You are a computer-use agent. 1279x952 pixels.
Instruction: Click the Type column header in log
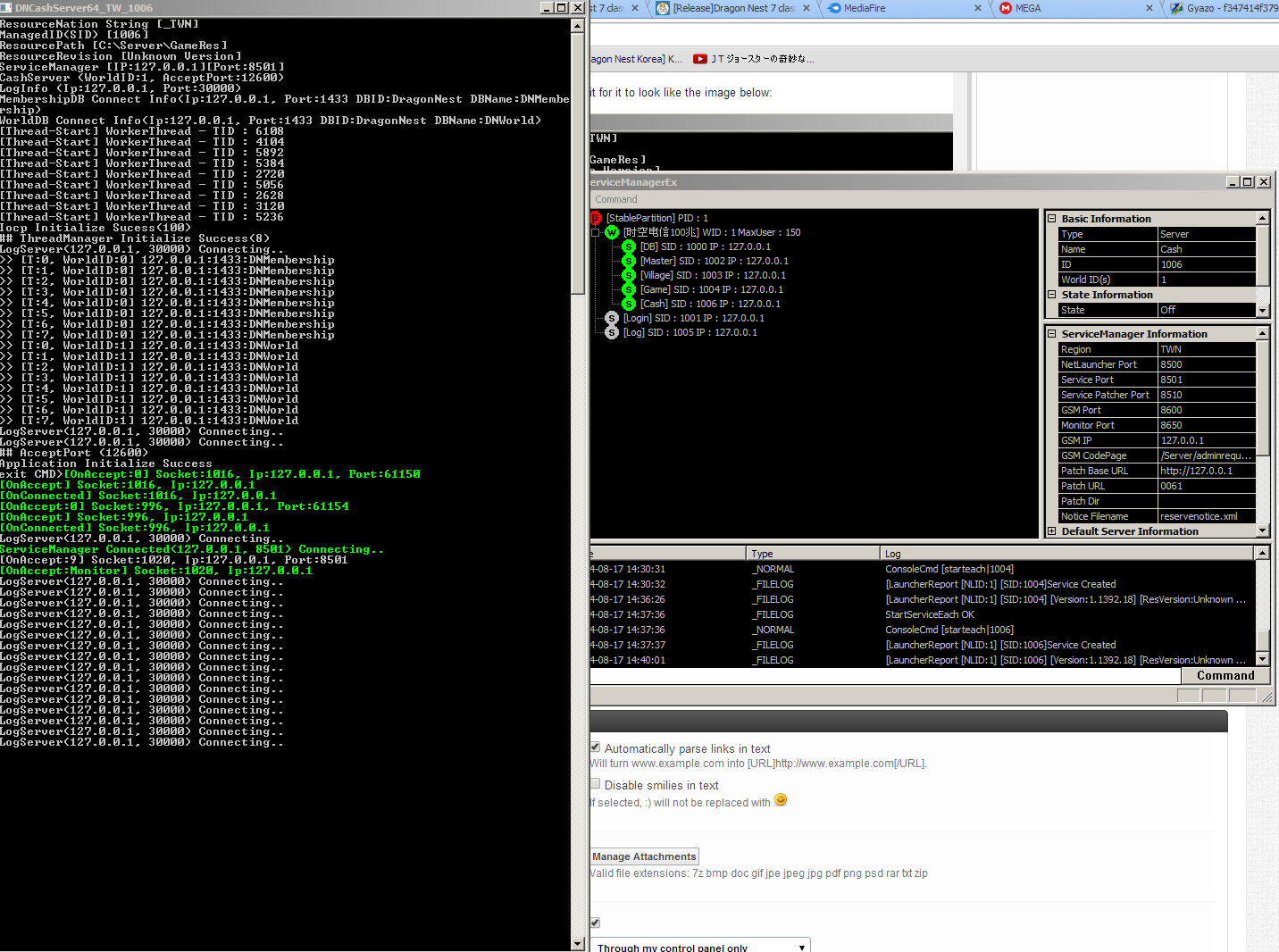point(813,554)
